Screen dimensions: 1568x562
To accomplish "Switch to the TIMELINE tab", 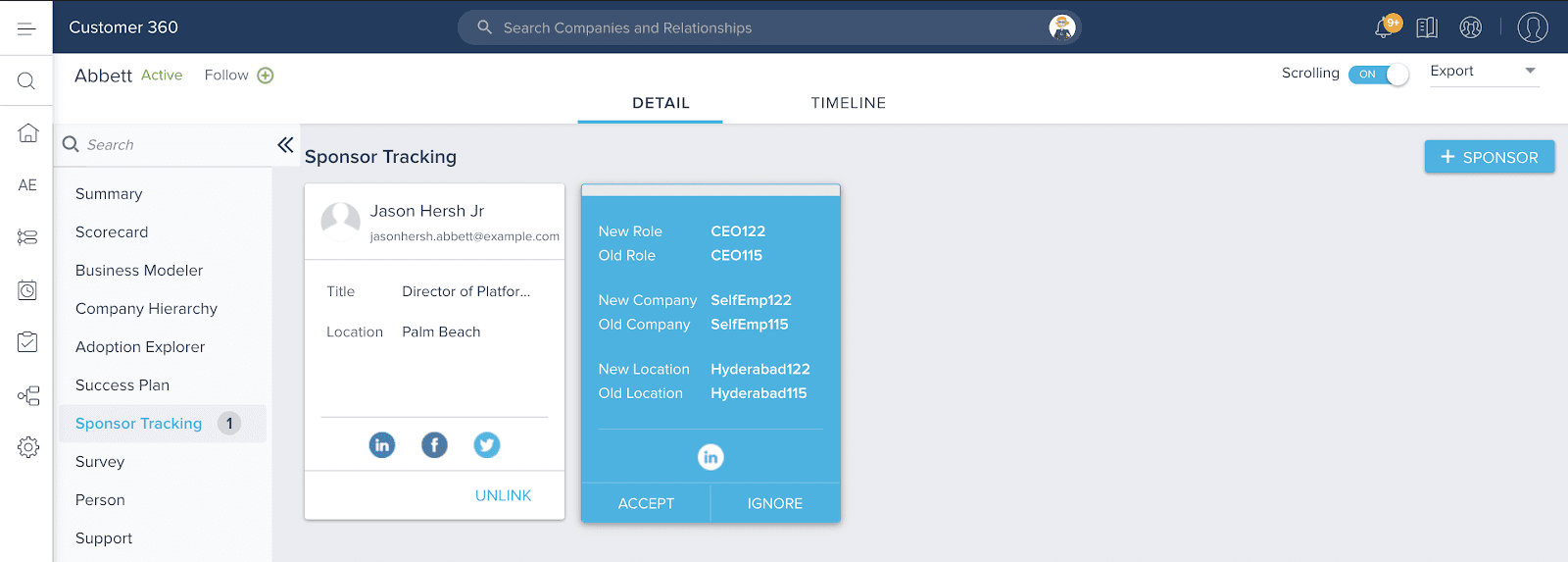I will tap(848, 103).
